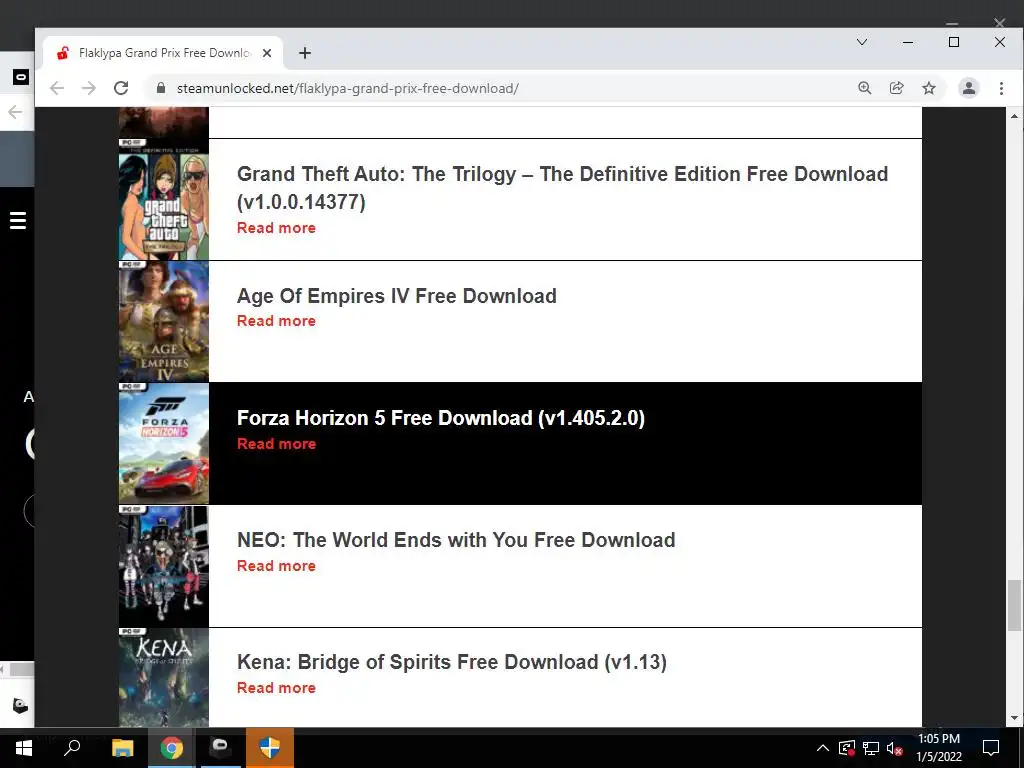Open Chrome three-dot menu
The height and width of the screenshot is (768, 1024).
point(1001,88)
